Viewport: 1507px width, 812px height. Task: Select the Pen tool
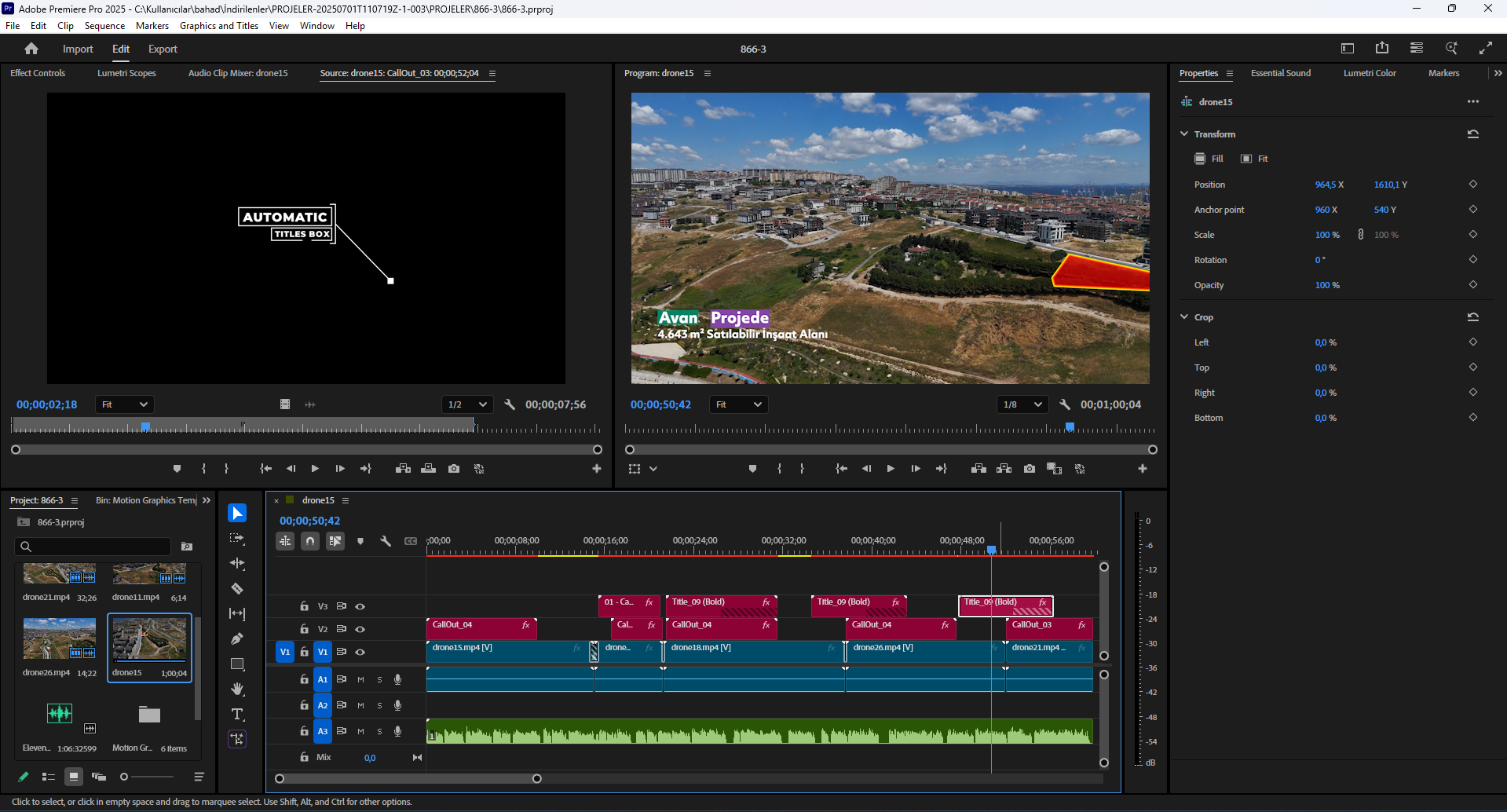[x=237, y=639]
